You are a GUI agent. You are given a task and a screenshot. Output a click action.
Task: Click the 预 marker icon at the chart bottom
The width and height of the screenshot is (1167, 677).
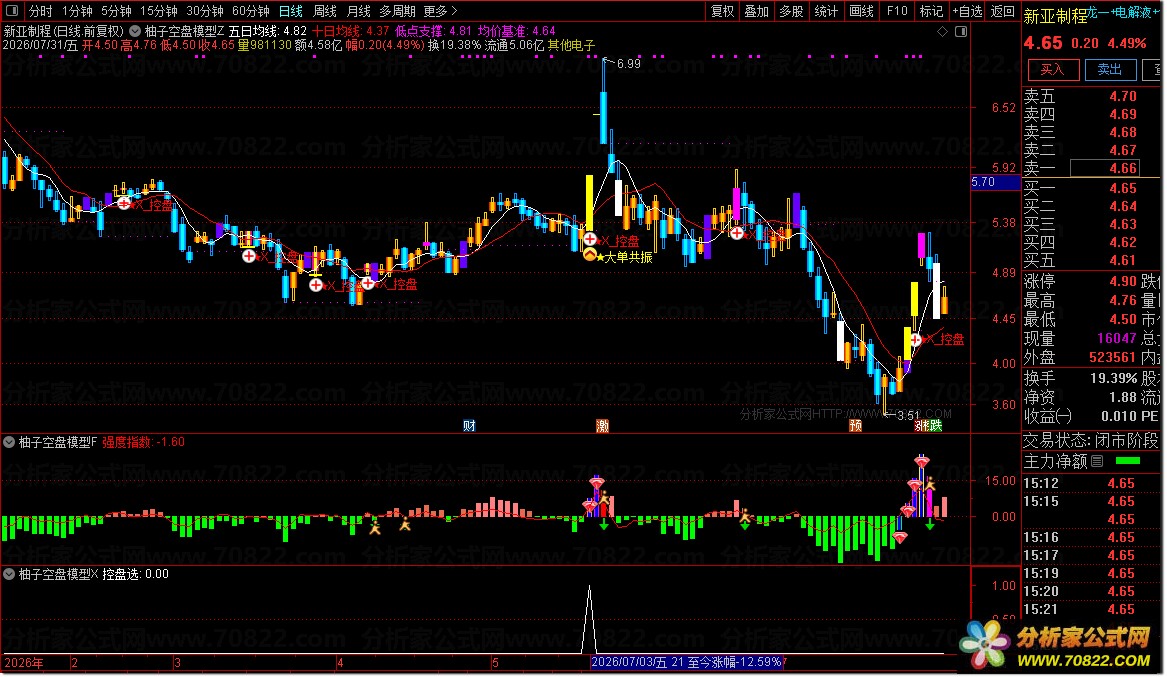[x=856, y=426]
